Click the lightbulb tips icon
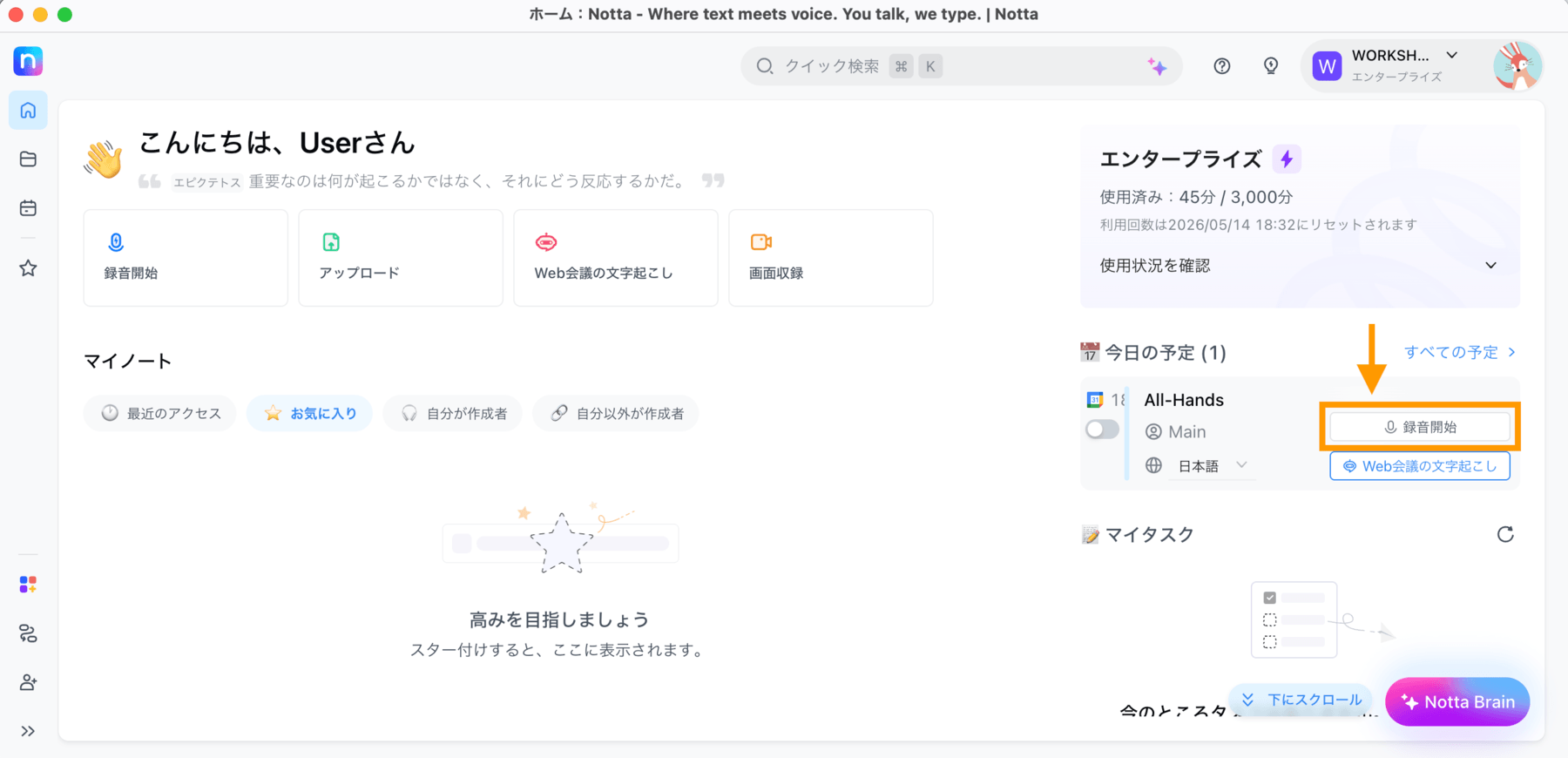Screen dimensions: 1568x758 tap(1271, 66)
